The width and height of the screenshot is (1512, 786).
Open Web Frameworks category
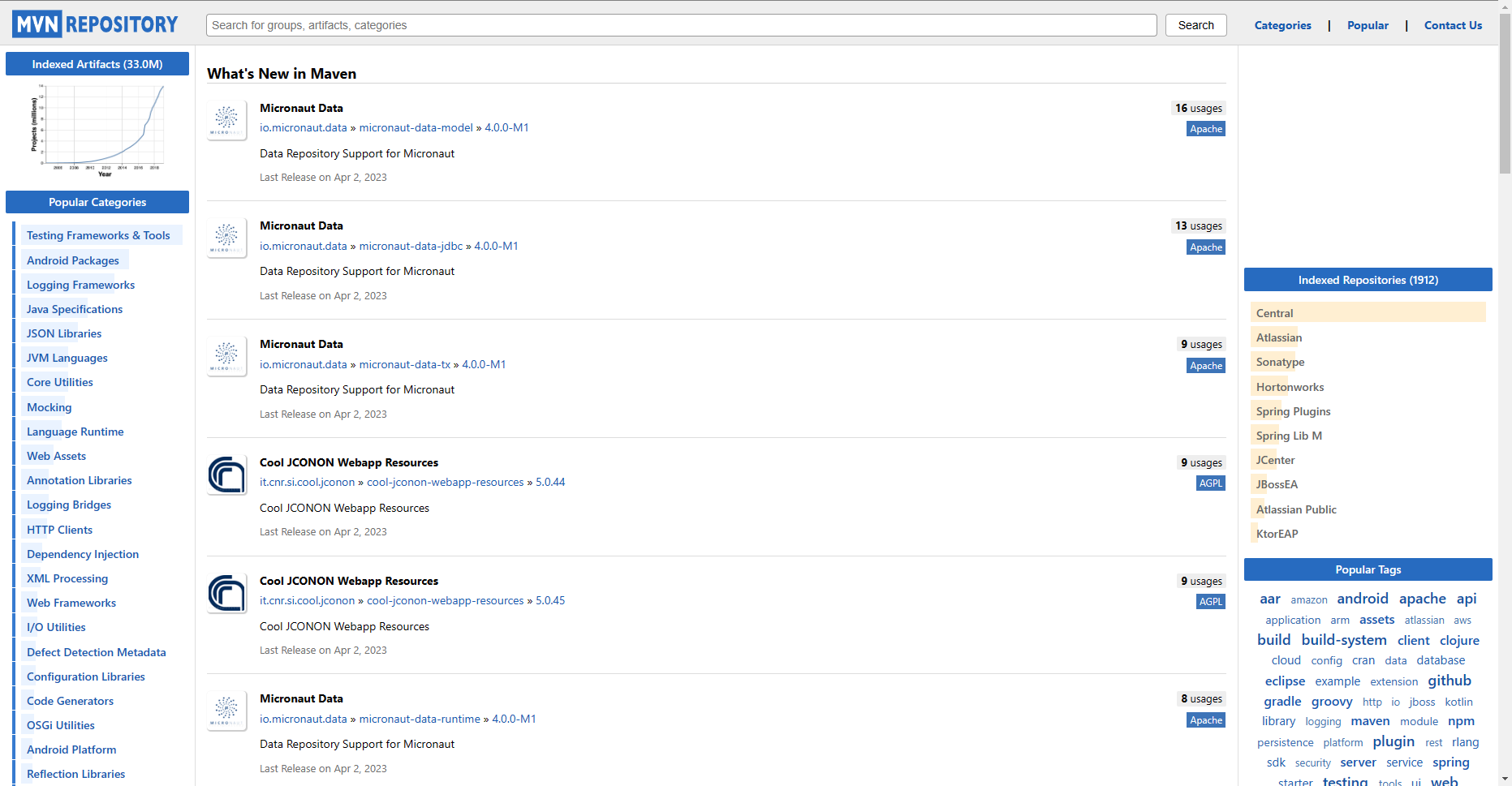[x=71, y=603]
